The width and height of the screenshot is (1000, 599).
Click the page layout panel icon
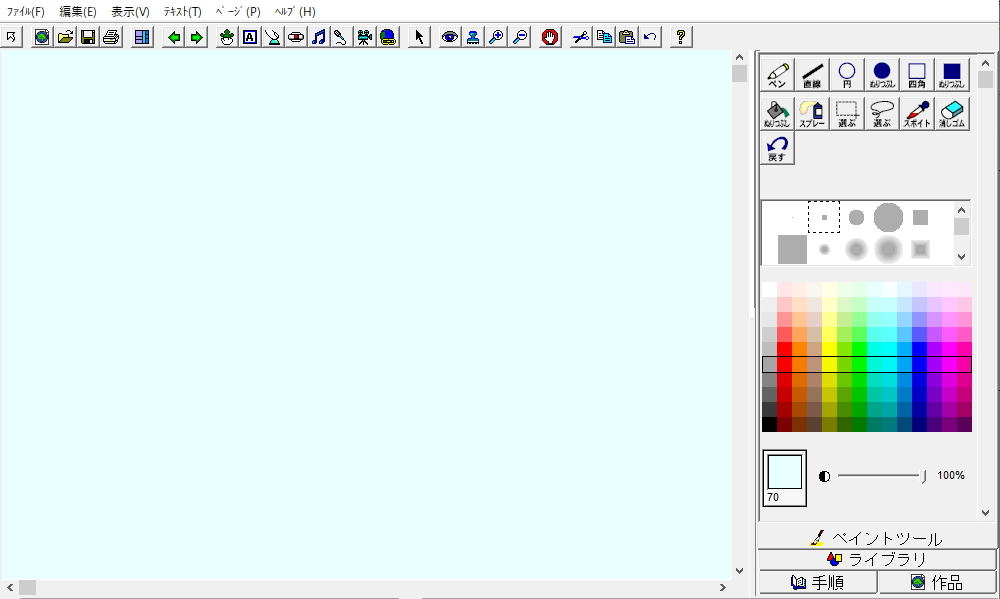pyautogui.click(x=142, y=37)
